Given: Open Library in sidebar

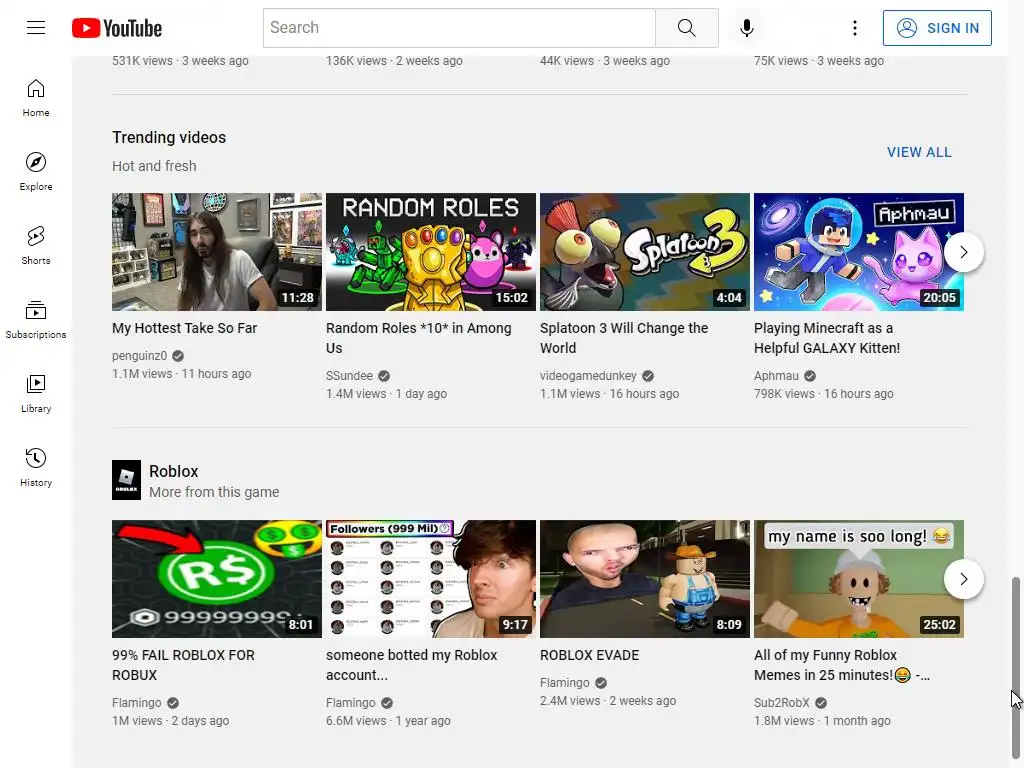Looking at the screenshot, I should (36, 393).
